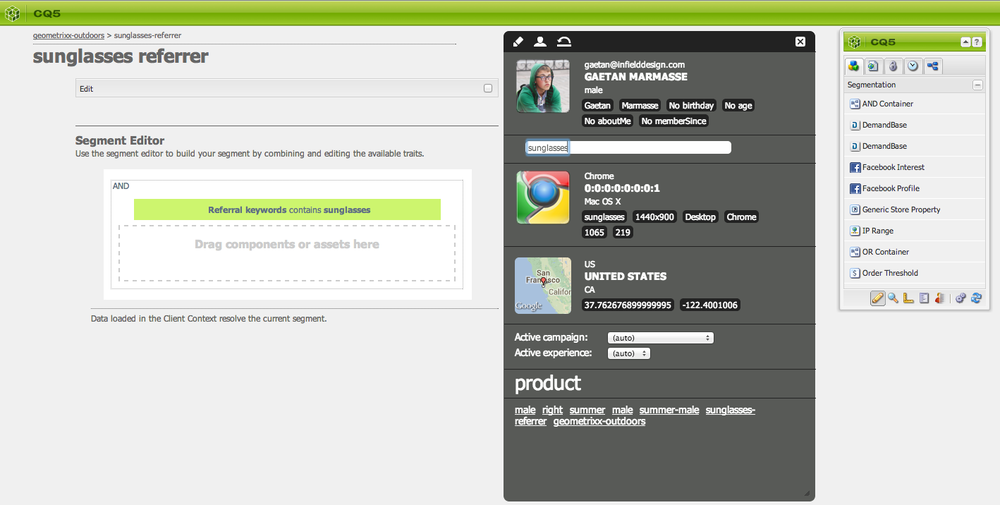This screenshot has width=1000, height=505.
Task: Click the Desktop device tag
Action: point(700,217)
